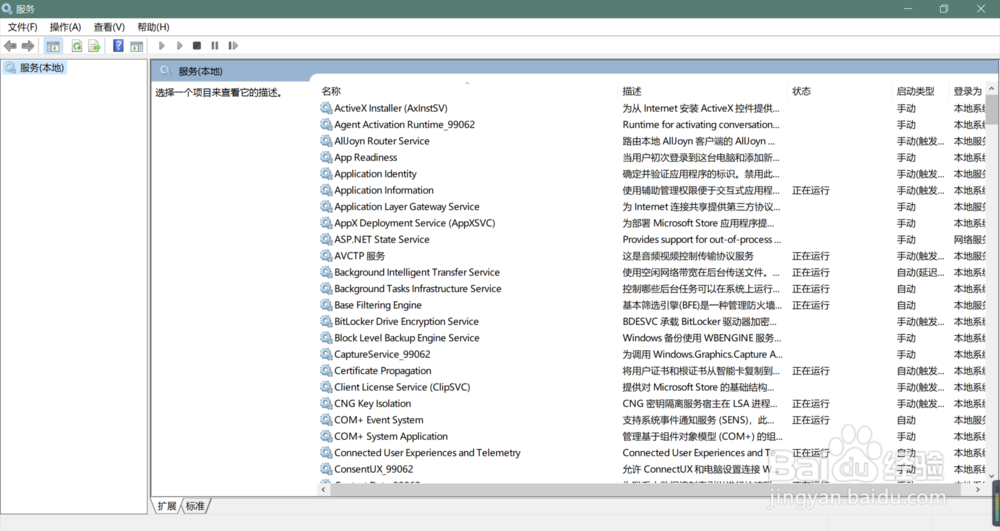1000x531 pixels.
Task: Click 自动(延迟… startup type of Background Intelligent Transfer
Action: point(920,272)
